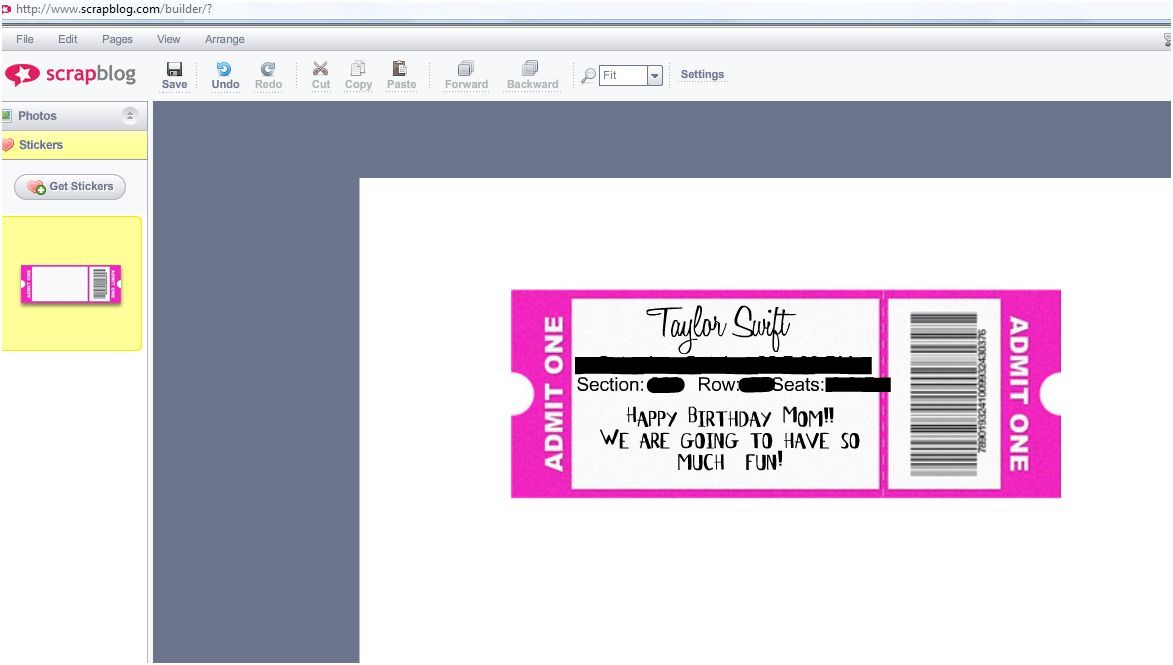Undo the last action

(224, 76)
